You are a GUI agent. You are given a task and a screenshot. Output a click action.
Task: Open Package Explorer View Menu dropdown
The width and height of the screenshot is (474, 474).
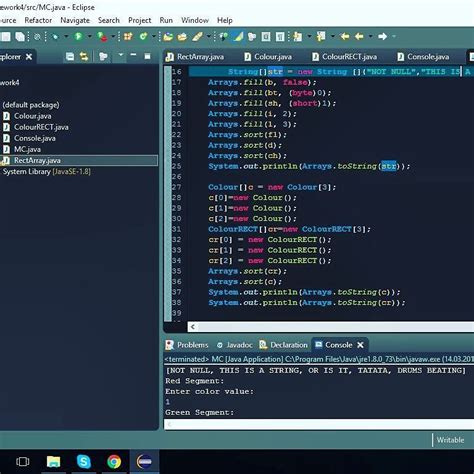click(120, 55)
